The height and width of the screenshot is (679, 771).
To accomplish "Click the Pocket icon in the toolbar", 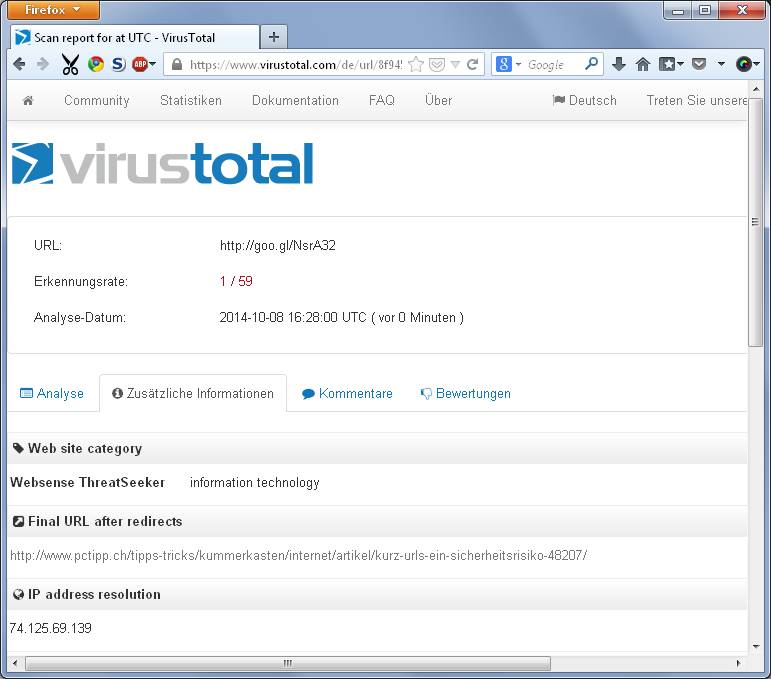I will [699, 64].
